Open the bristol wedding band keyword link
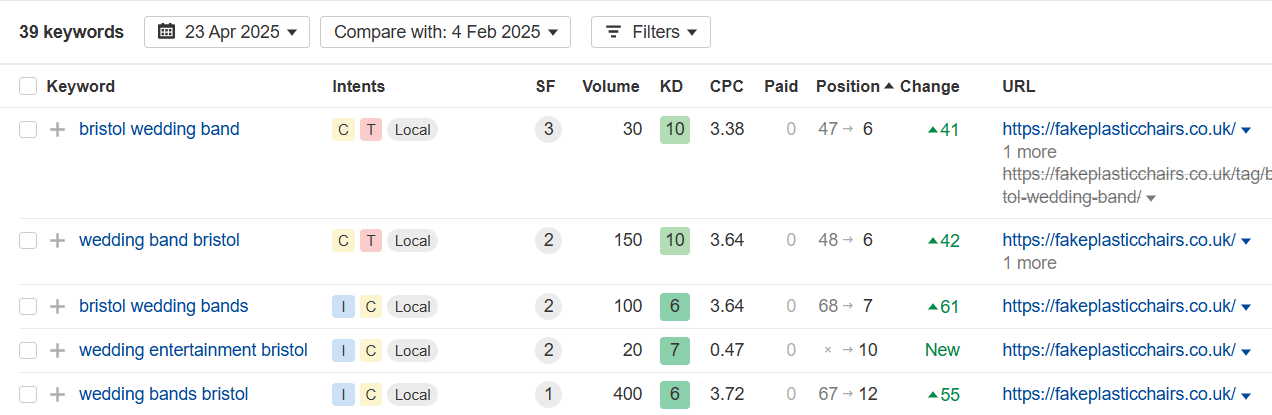This screenshot has width=1272, height=415. (x=159, y=129)
